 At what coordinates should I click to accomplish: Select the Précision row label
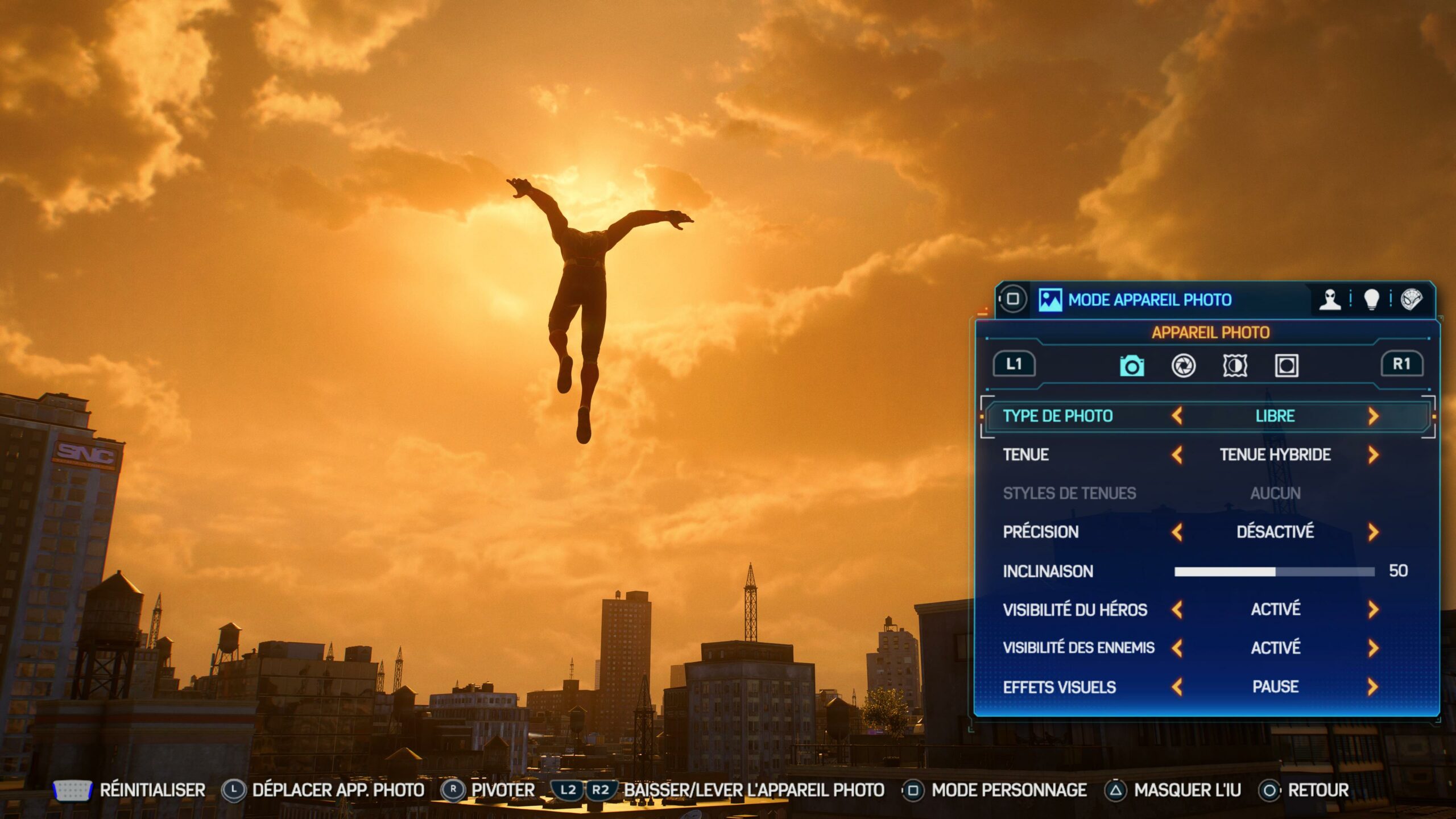coord(1041,532)
